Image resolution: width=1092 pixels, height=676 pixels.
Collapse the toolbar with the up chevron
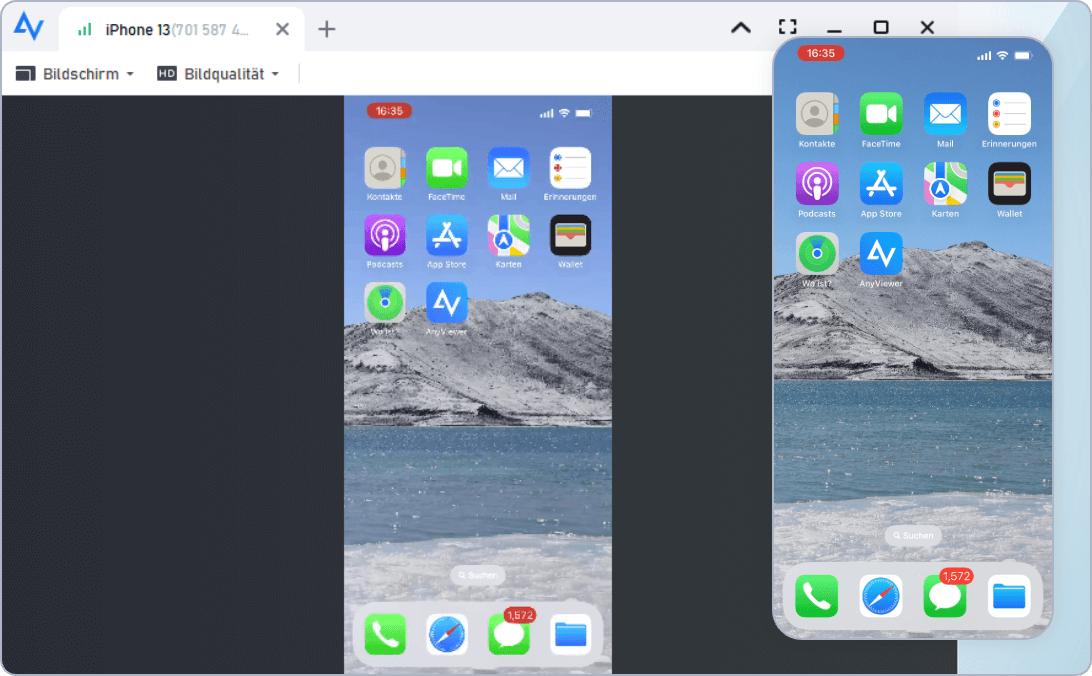[741, 28]
